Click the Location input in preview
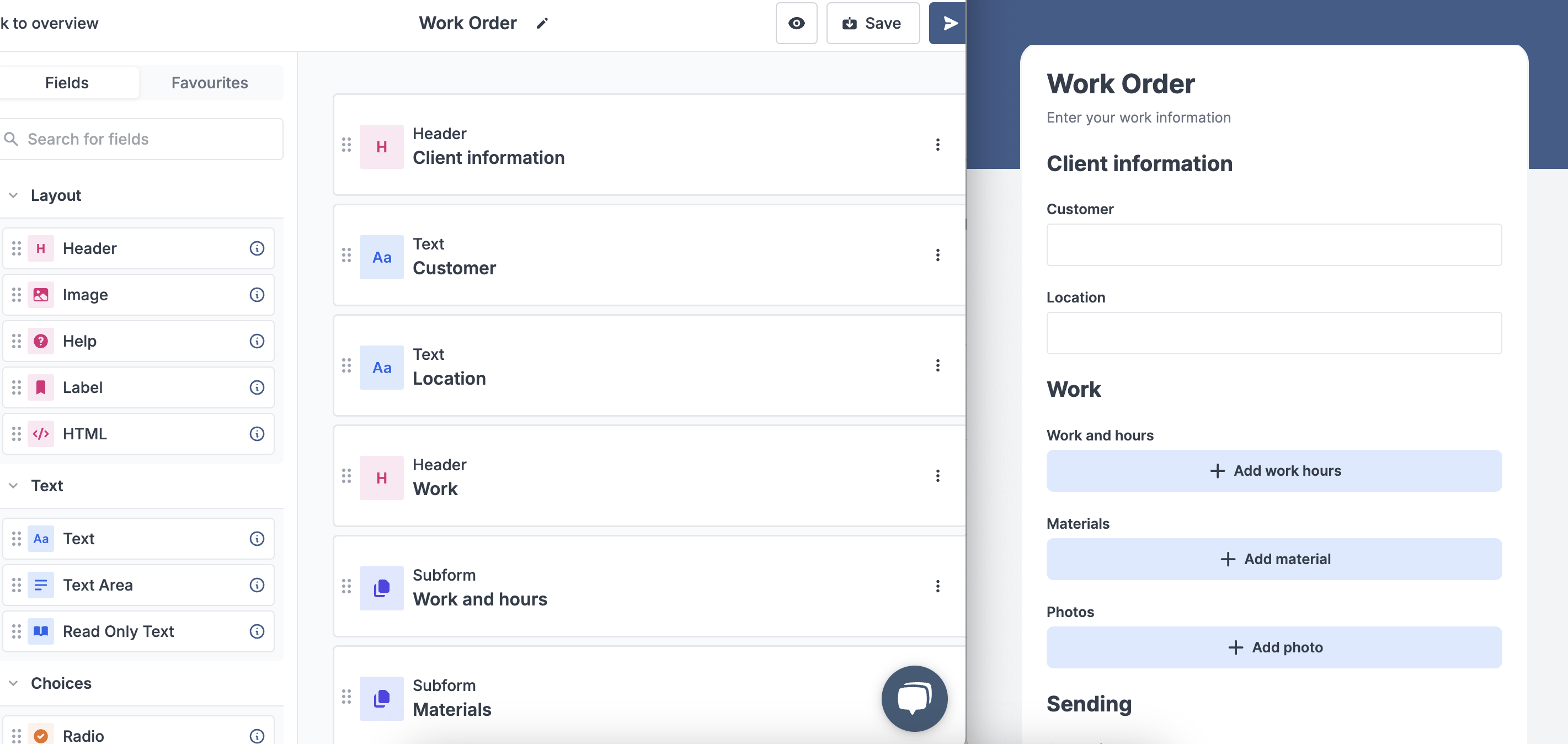1568x744 pixels. tap(1273, 333)
